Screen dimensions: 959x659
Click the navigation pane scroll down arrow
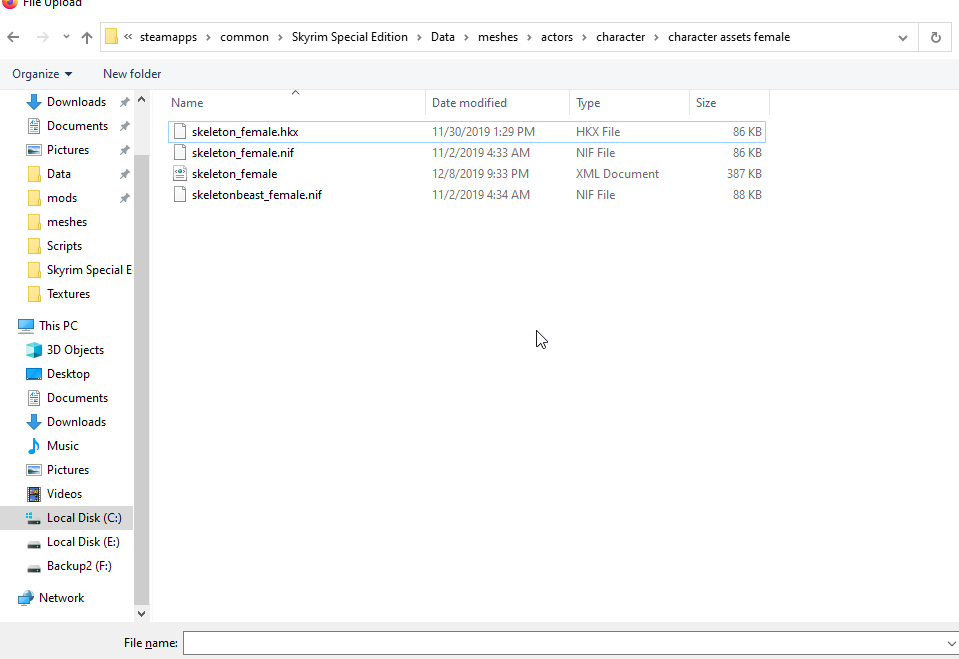(x=141, y=614)
